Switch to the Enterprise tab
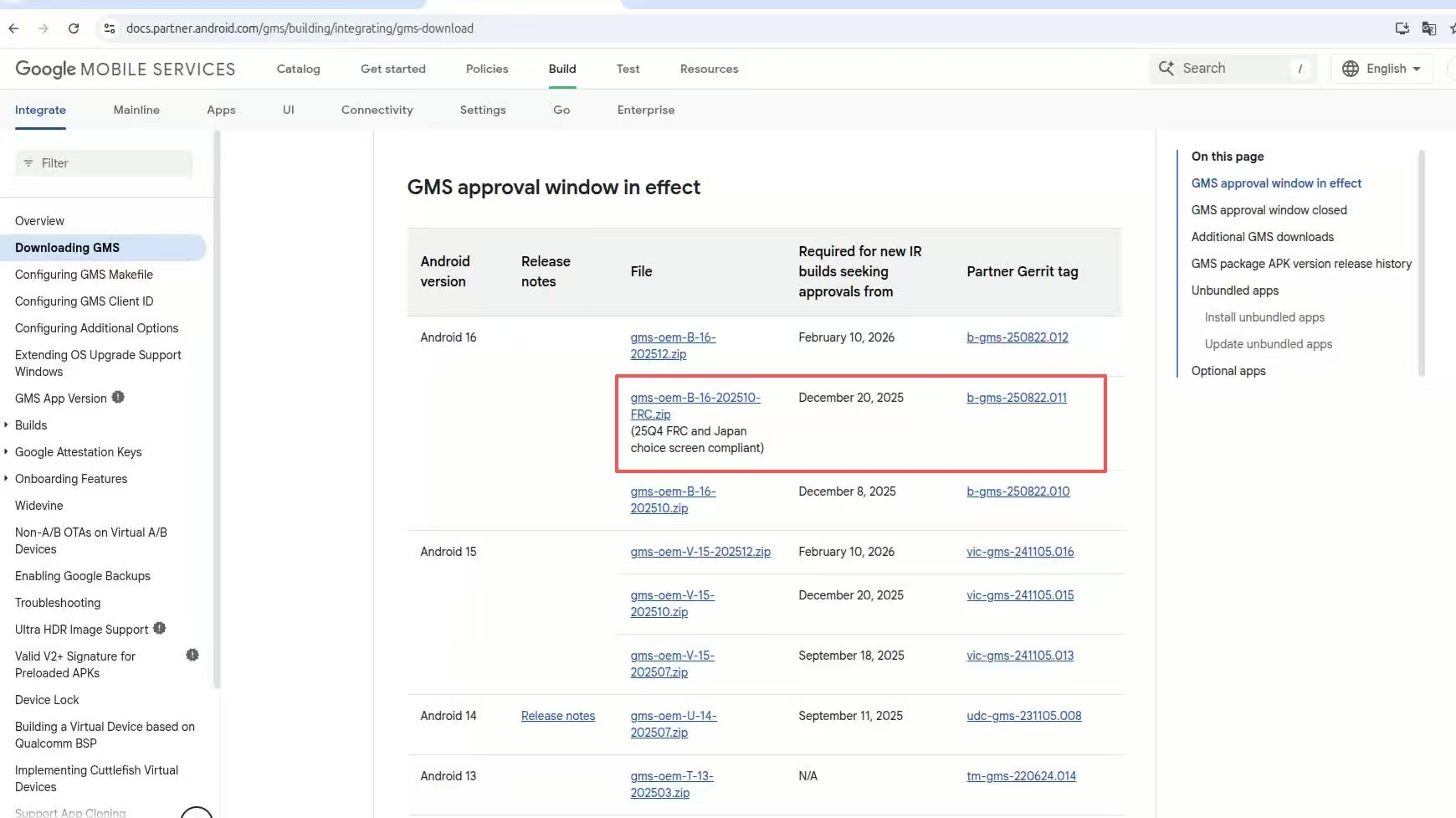Screen dimensions: 1456x818 pyautogui.click(x=646, y=110)
